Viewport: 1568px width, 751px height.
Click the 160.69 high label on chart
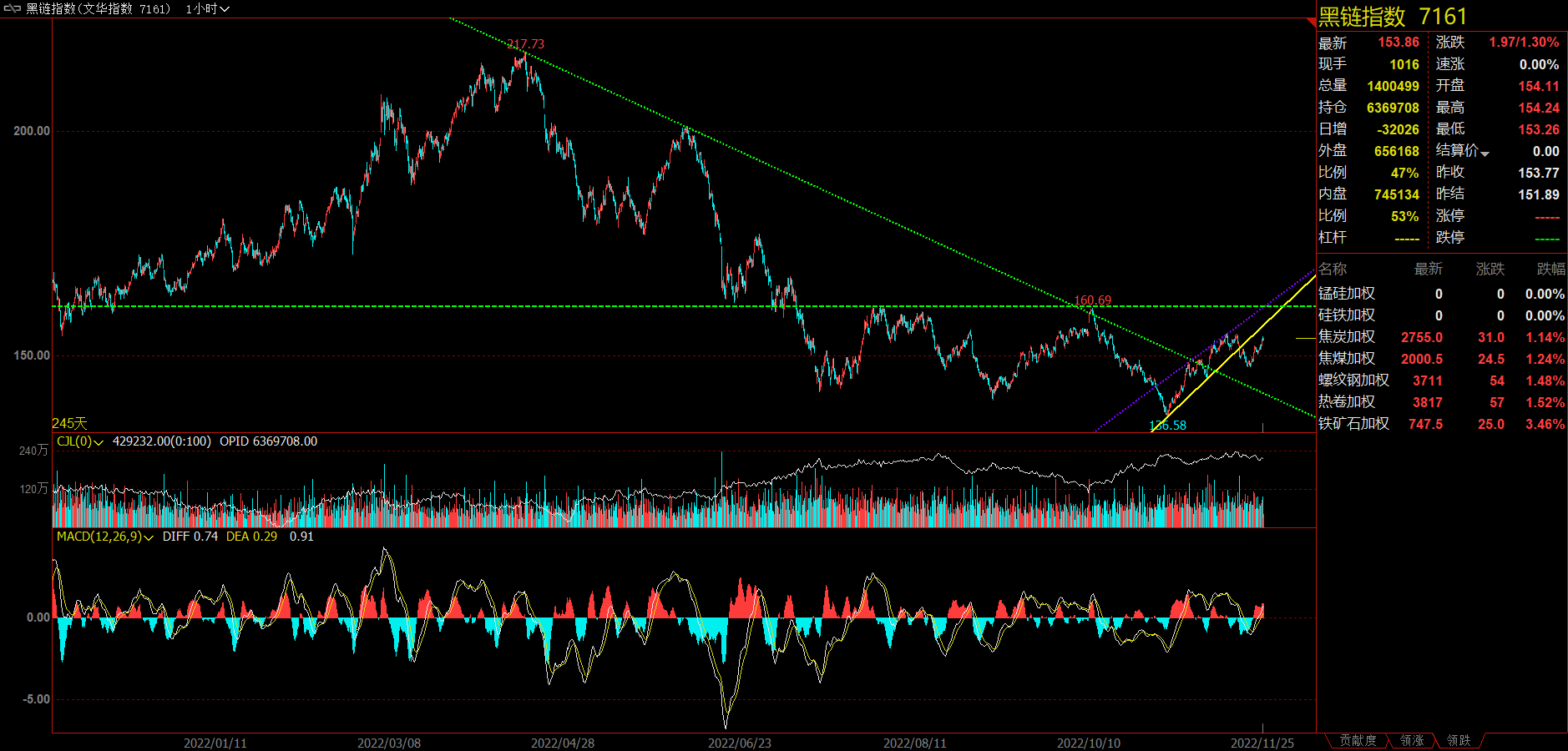(x=1092, y=300)
